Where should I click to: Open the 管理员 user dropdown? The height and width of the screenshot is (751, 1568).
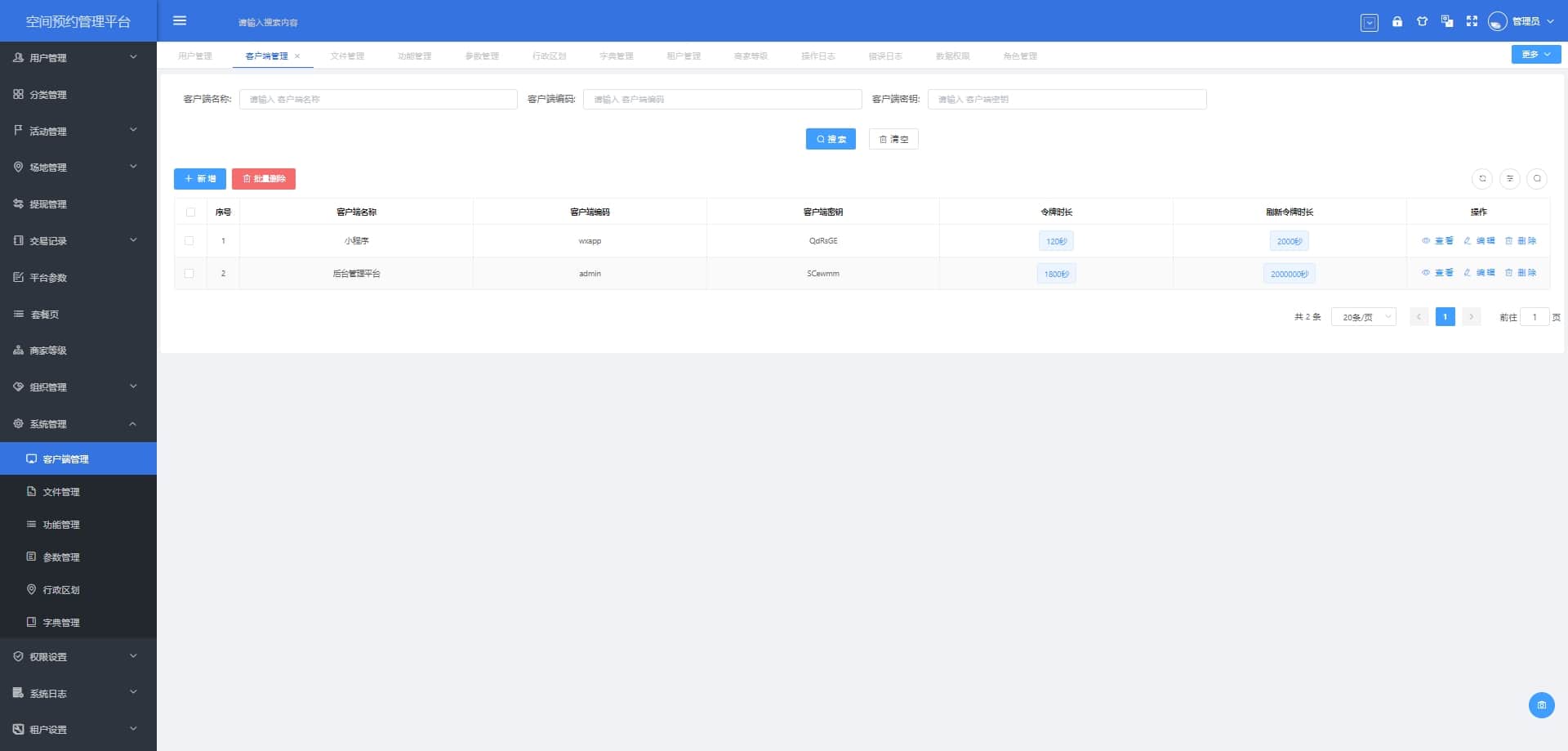[1532, 21]
